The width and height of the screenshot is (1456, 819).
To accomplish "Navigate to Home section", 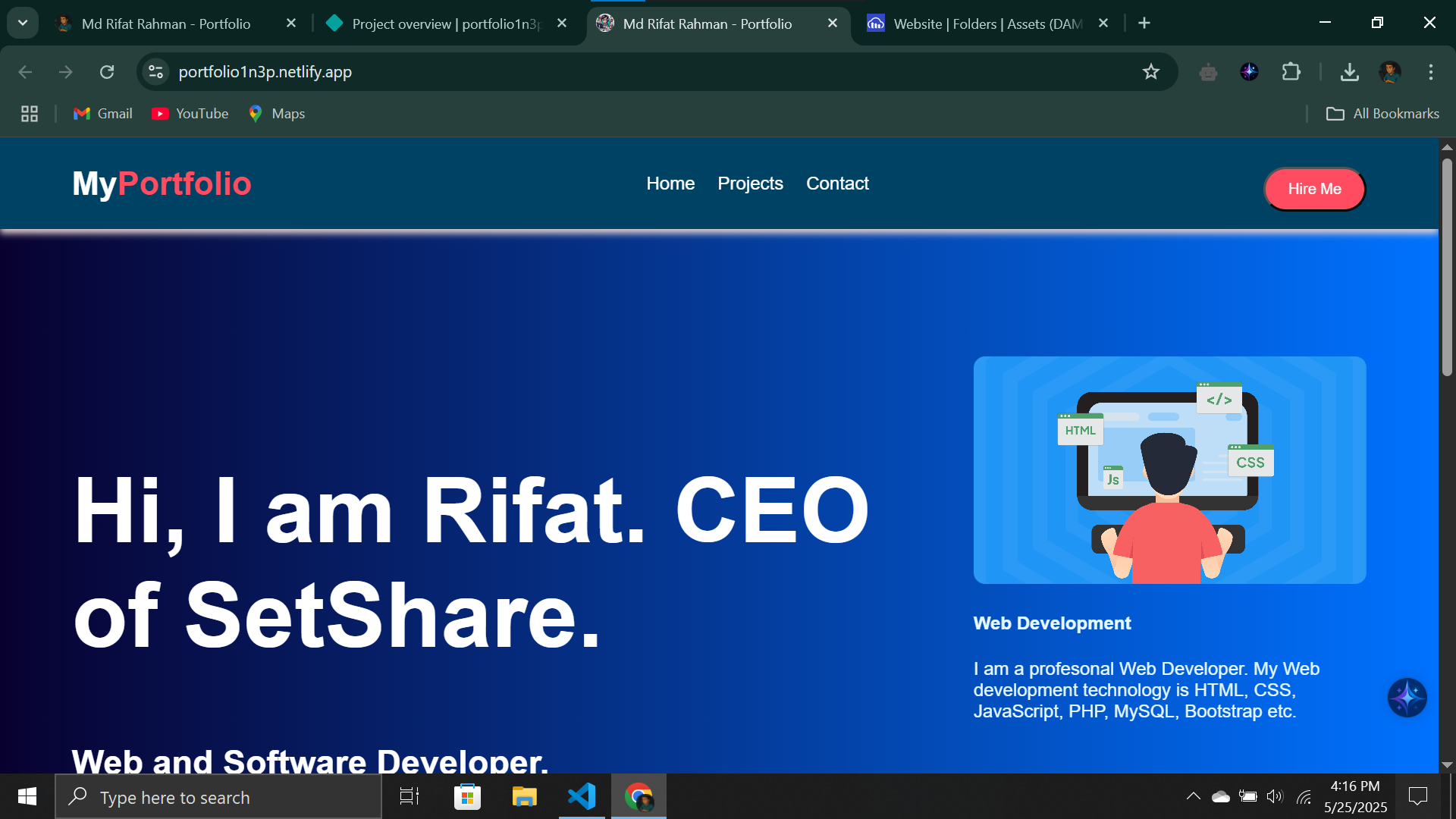I will point(670,184).
